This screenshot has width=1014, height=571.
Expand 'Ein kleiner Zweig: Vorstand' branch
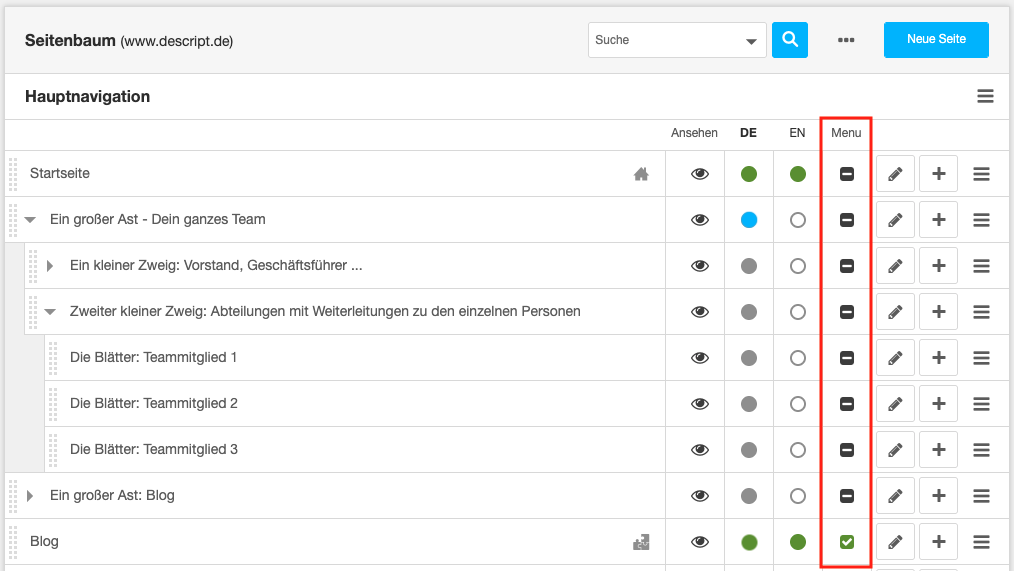coord(50,266)
